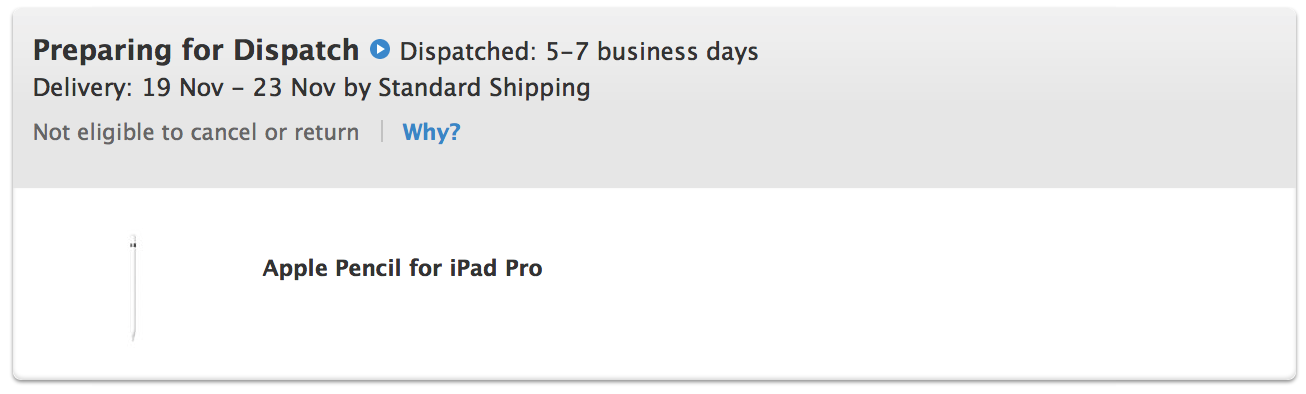1306x394 pixels.
Task: Click the blue arrow icon beside Preparing for Dispatch
Action: pyautogui.click(x=379, y=48)
